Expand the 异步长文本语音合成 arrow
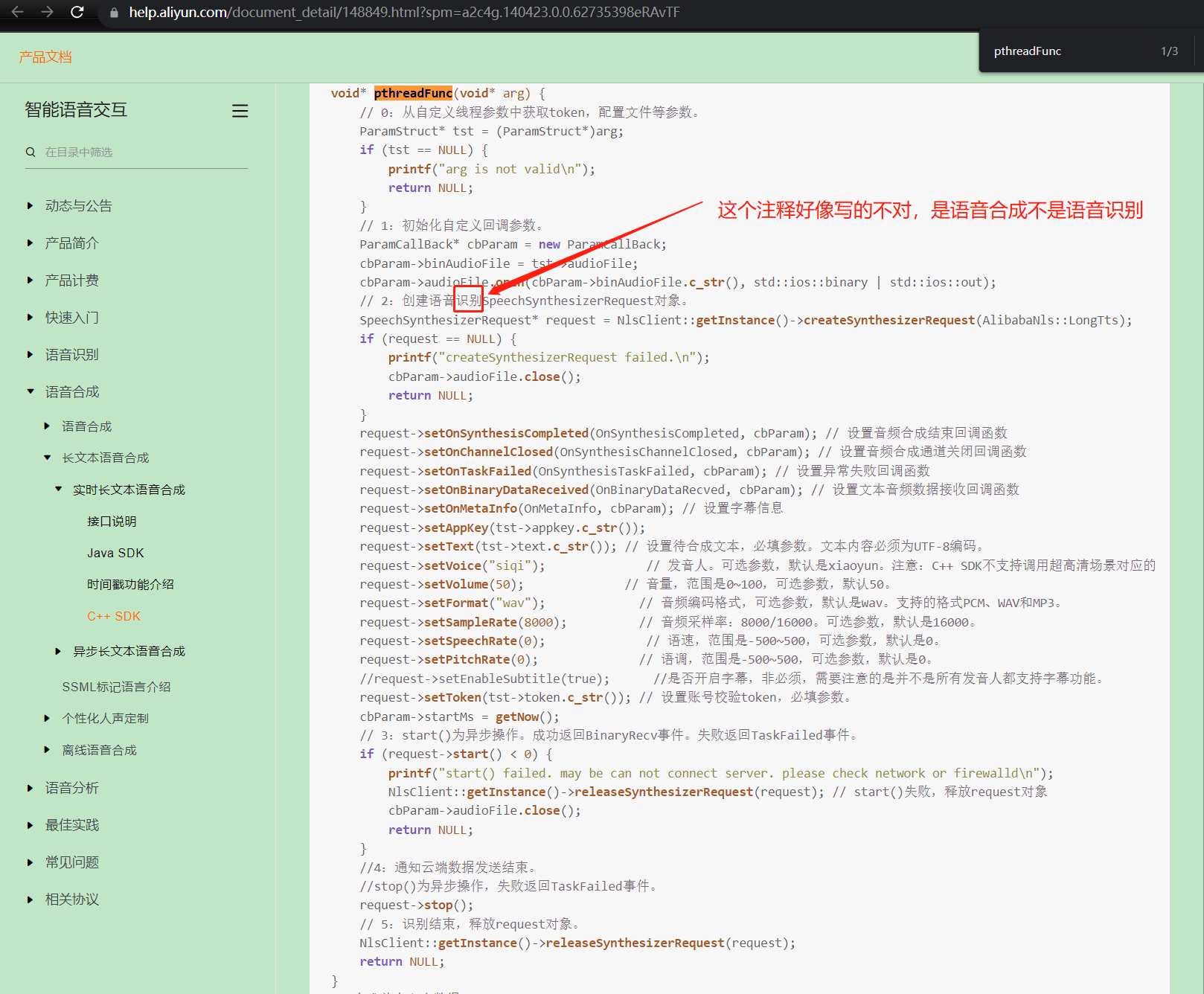Screen dimensions: 1204x994 pyautogui.click(x=58, y=651)
